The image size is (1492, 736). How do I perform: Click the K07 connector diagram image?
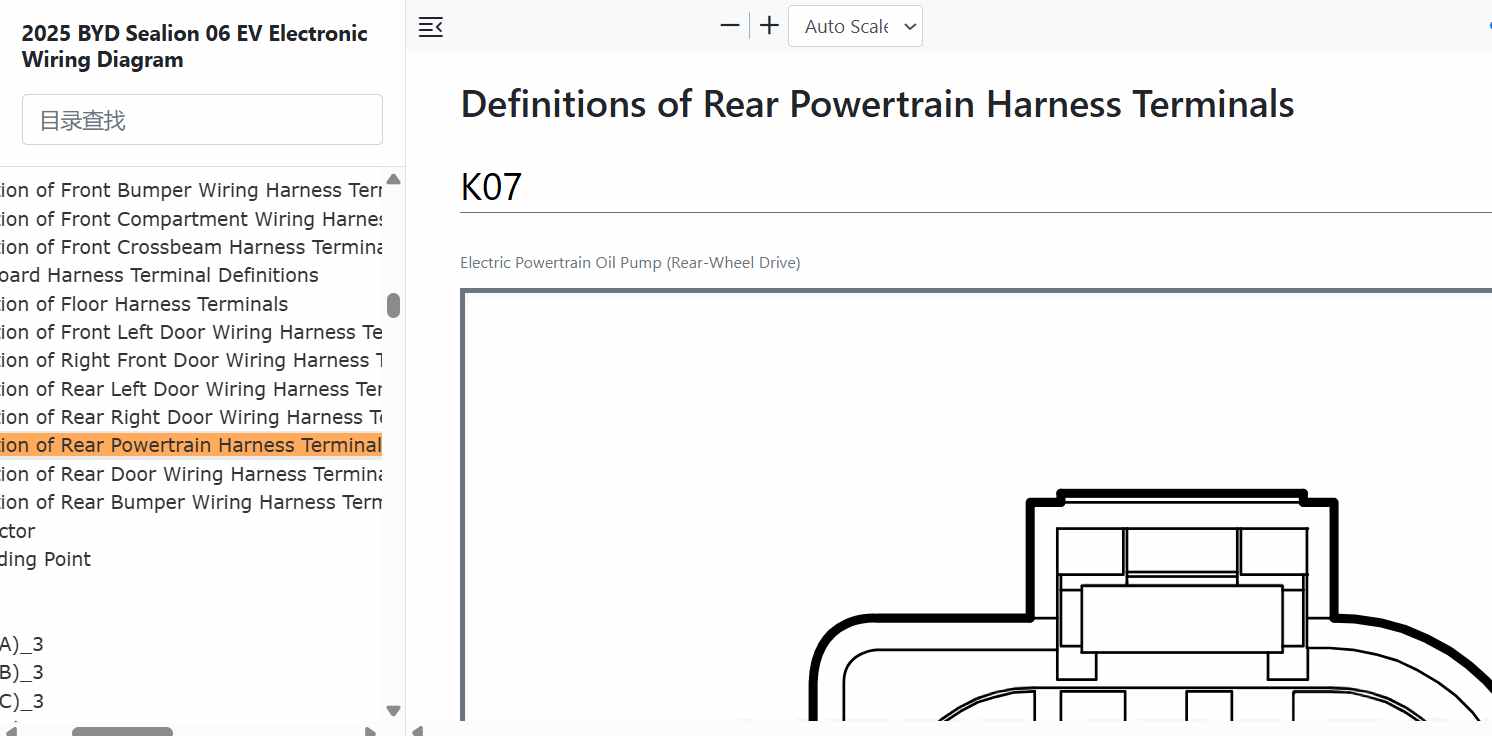pos(976,505)
